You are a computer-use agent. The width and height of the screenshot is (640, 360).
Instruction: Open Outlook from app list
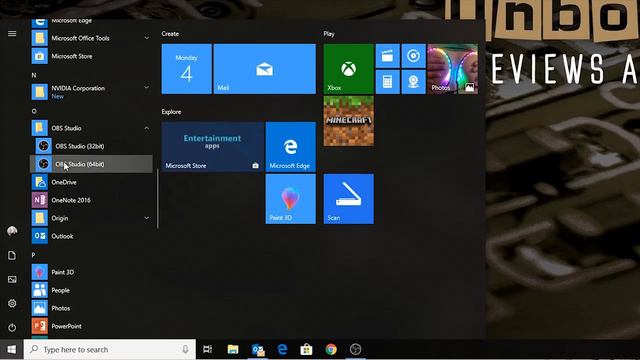[91, 236]
